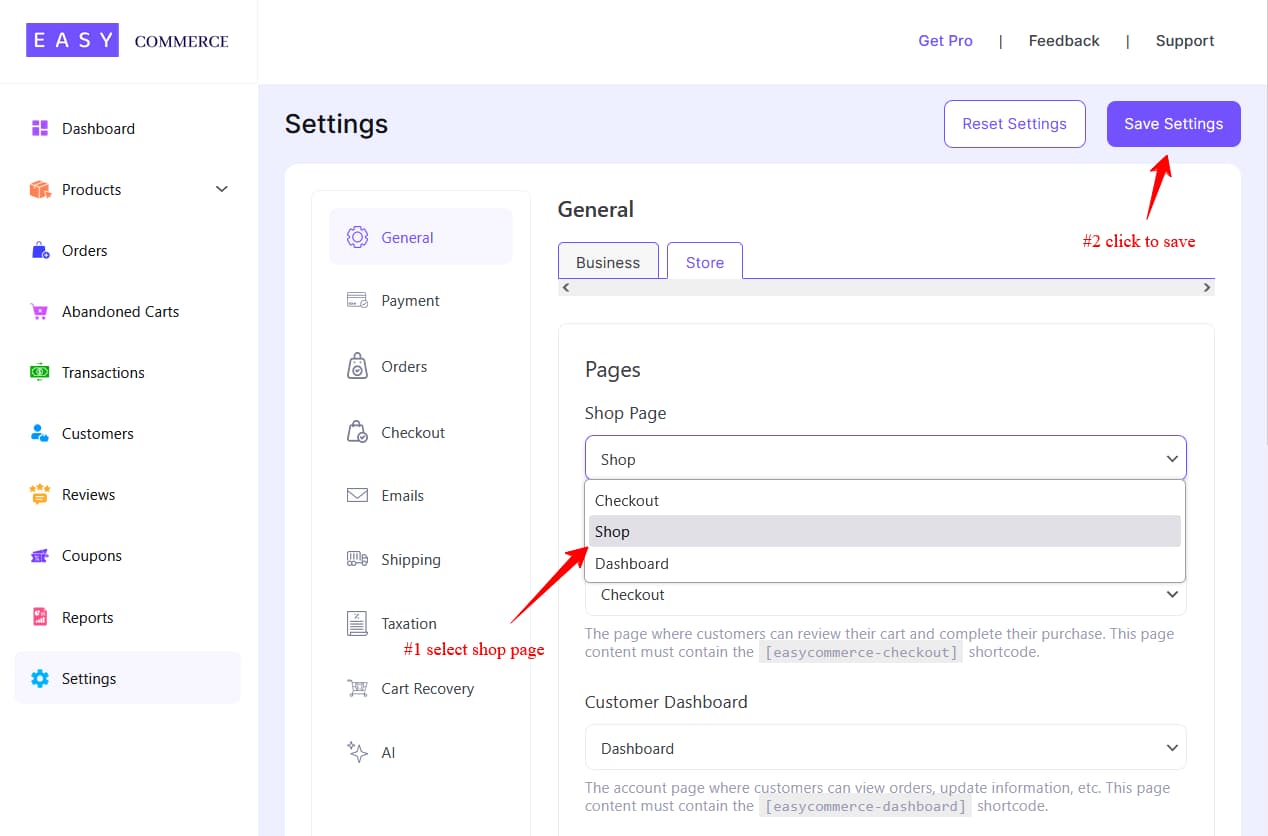Select the Reviews star icon
The width and height of the screenshot is (1268, 836).
pos(38,494)
